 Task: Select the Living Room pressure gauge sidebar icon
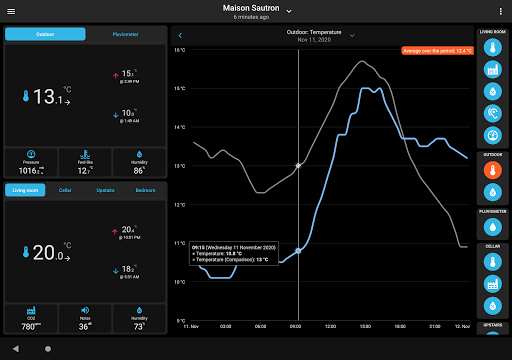(493, 135)
